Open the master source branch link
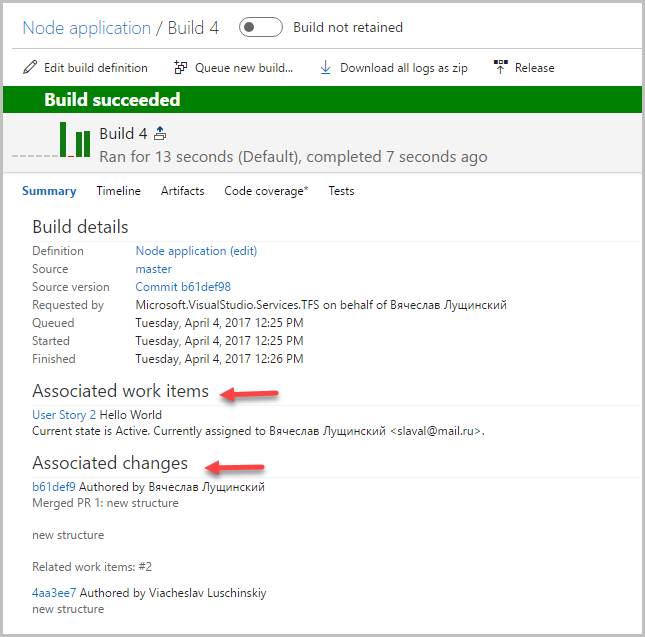The image size is (645, 637). (153, 269)
